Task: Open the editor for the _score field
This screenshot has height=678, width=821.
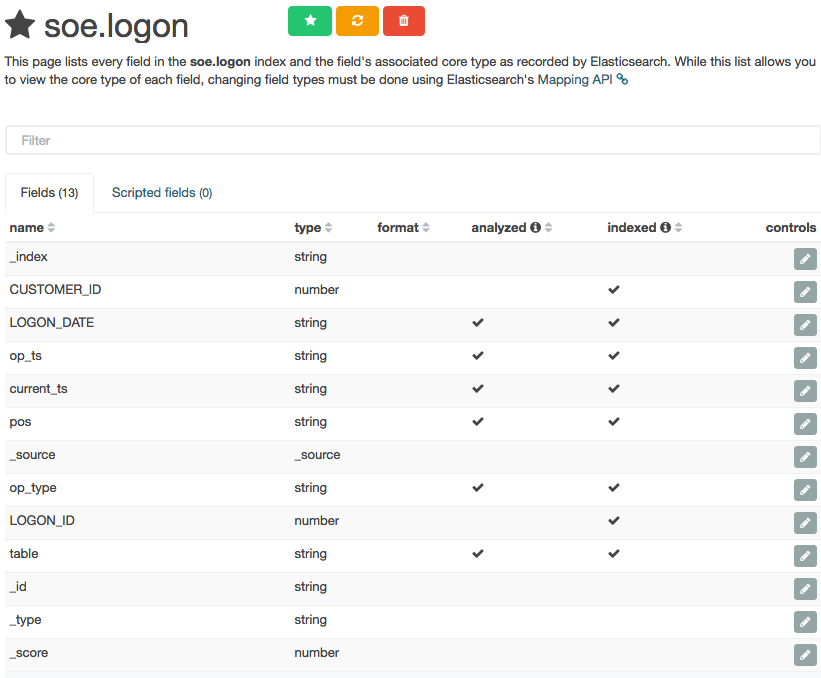Action: point(804,655)
